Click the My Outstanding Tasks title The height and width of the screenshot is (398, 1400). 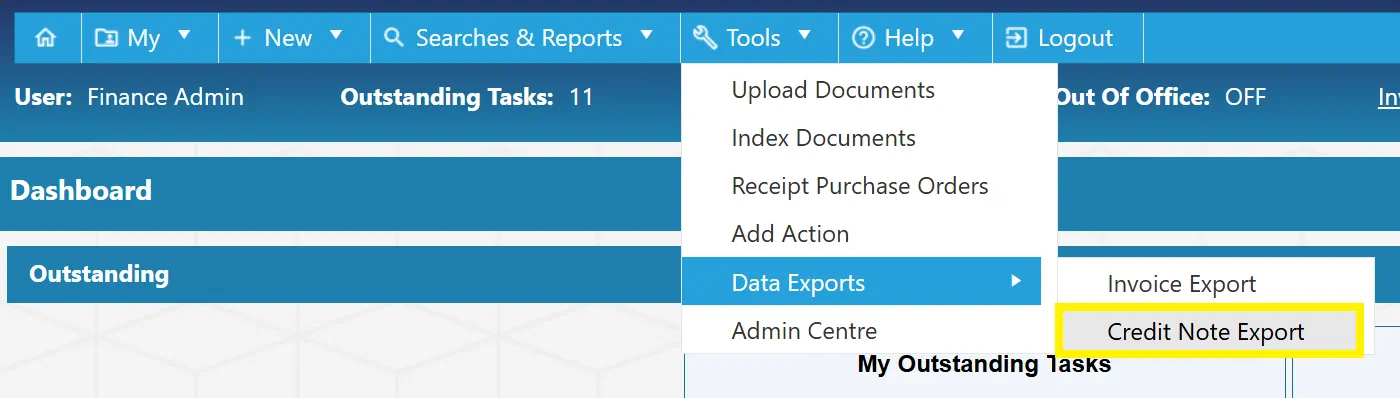(984, 364)
